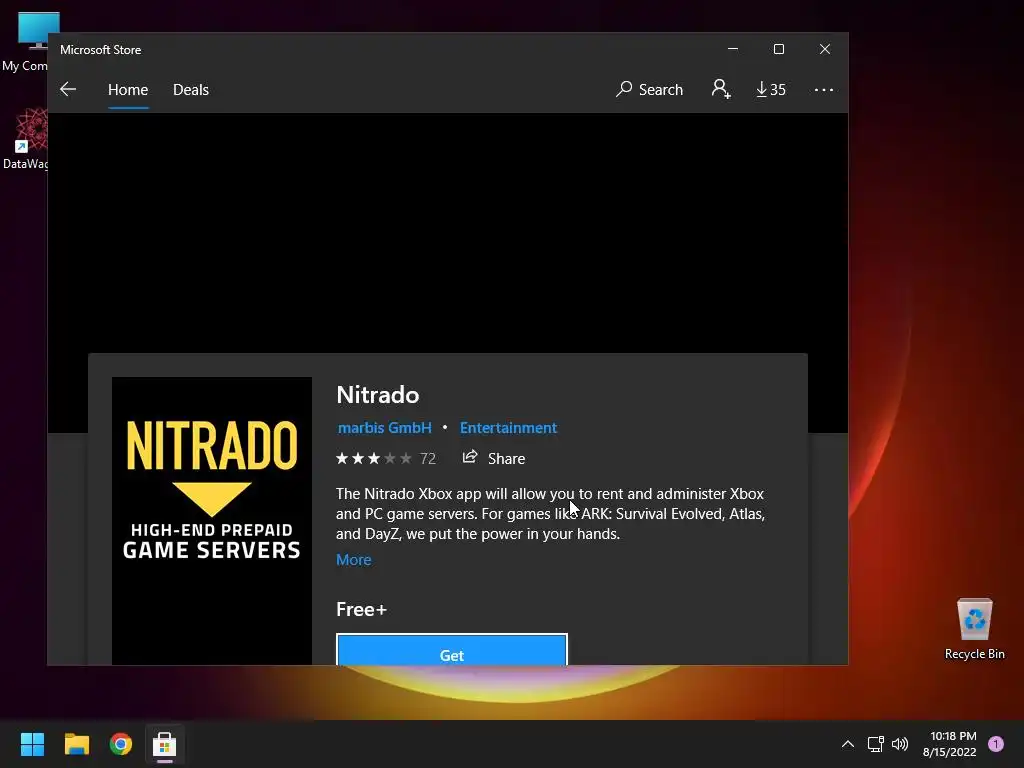This screenshot has width=1024, height=768.
Task: Open the clock showing 10:18 PM
Action: (x=950, y=744)
